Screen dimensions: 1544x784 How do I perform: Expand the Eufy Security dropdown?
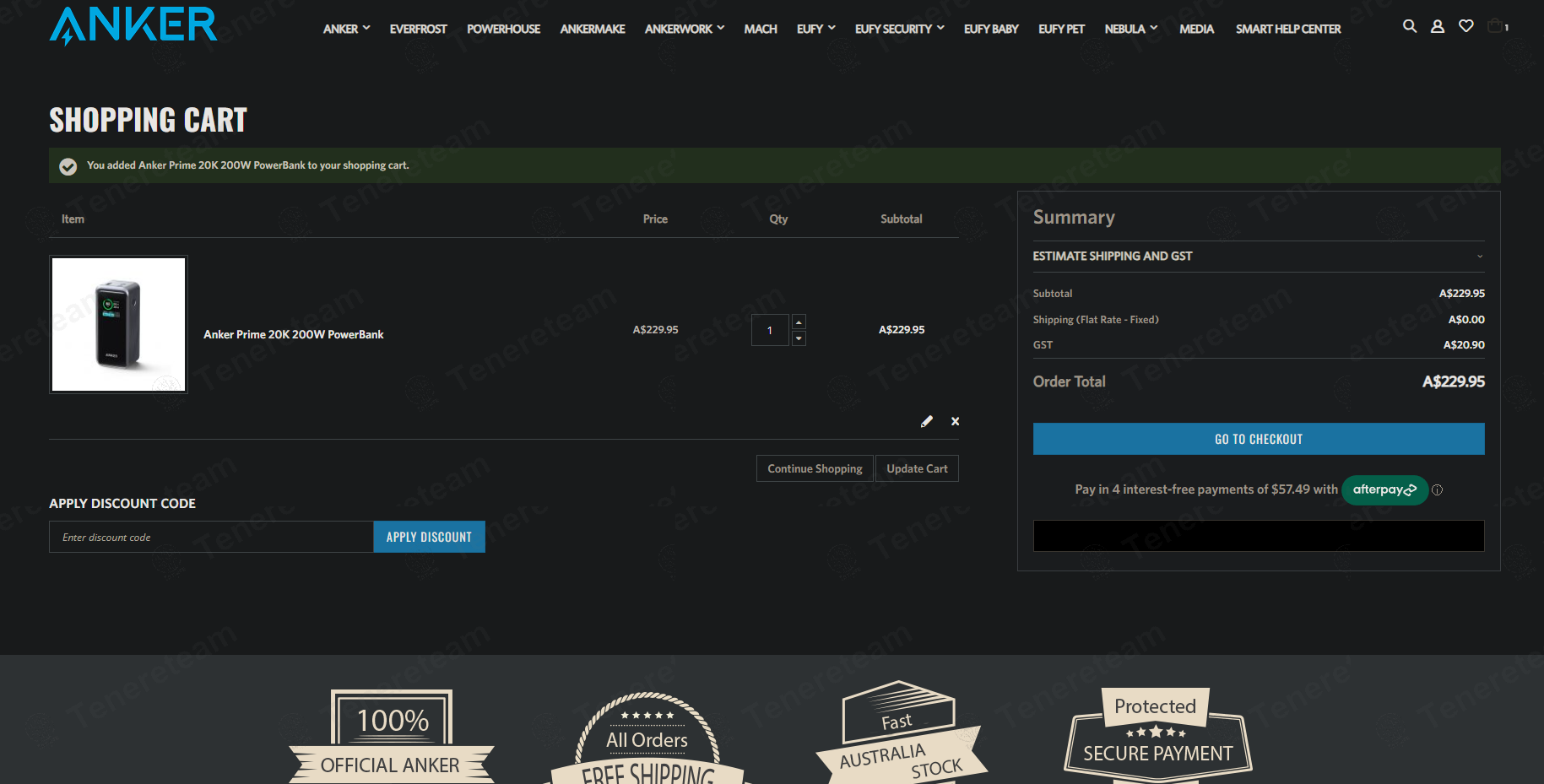click(x=899, y=29)
